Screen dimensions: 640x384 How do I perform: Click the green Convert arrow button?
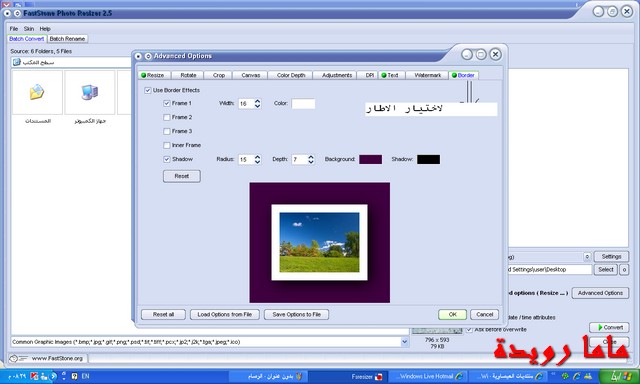pos(609,327)
